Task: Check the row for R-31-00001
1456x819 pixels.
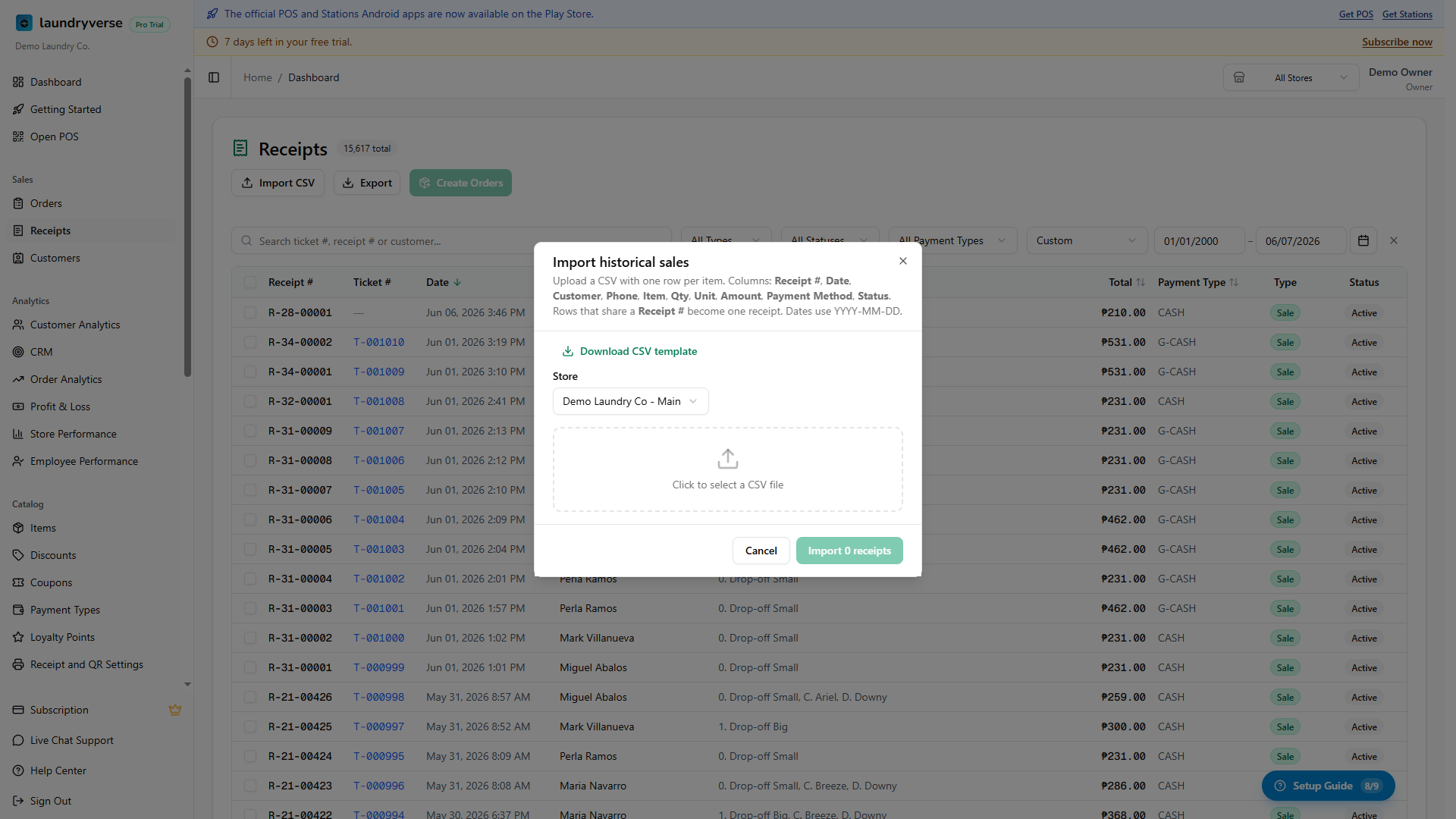Action: (250, 667)
